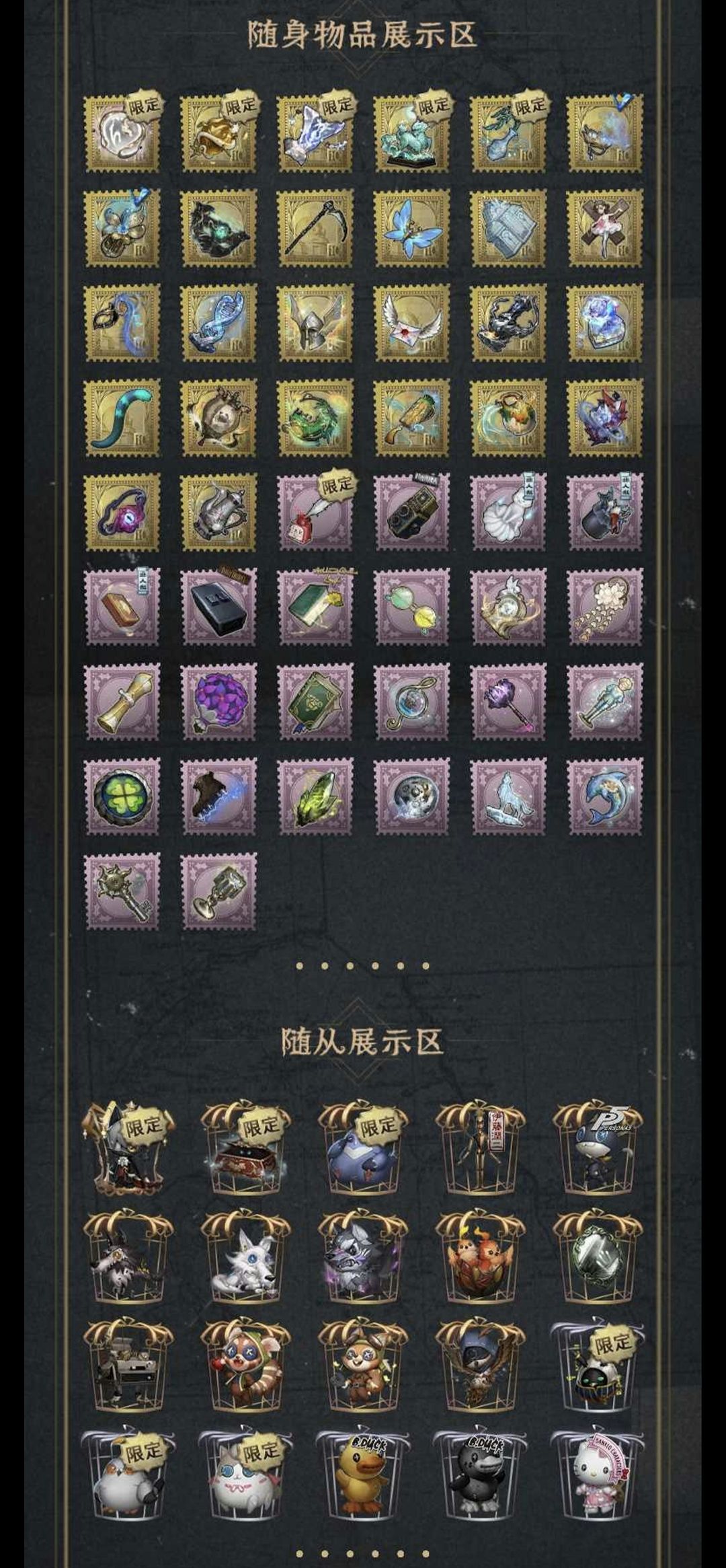726x1568 pixels.
Task: Click the howling wolf accessory stamp
Action: point(508,796)
